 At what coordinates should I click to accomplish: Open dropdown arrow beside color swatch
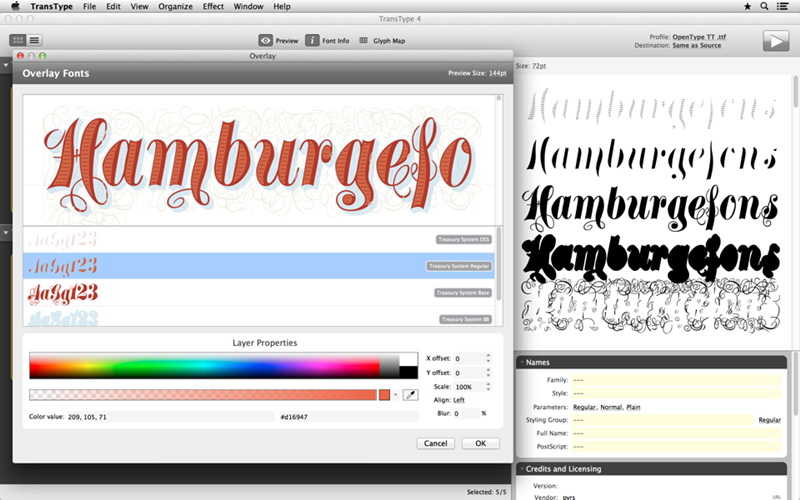pos(395,395)
